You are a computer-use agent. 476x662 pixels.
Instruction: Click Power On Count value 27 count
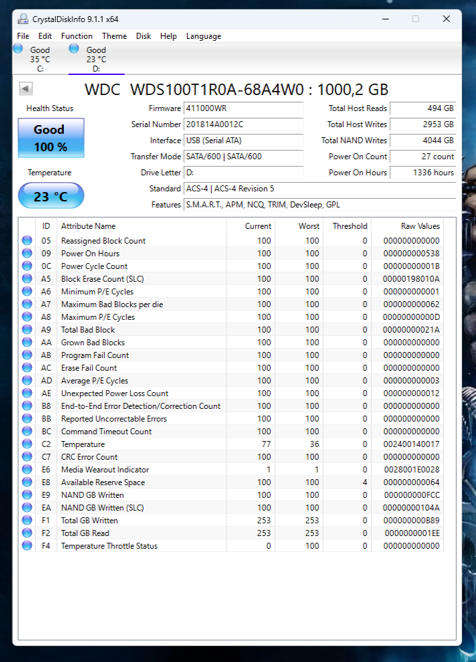click(x=423, y=157)
